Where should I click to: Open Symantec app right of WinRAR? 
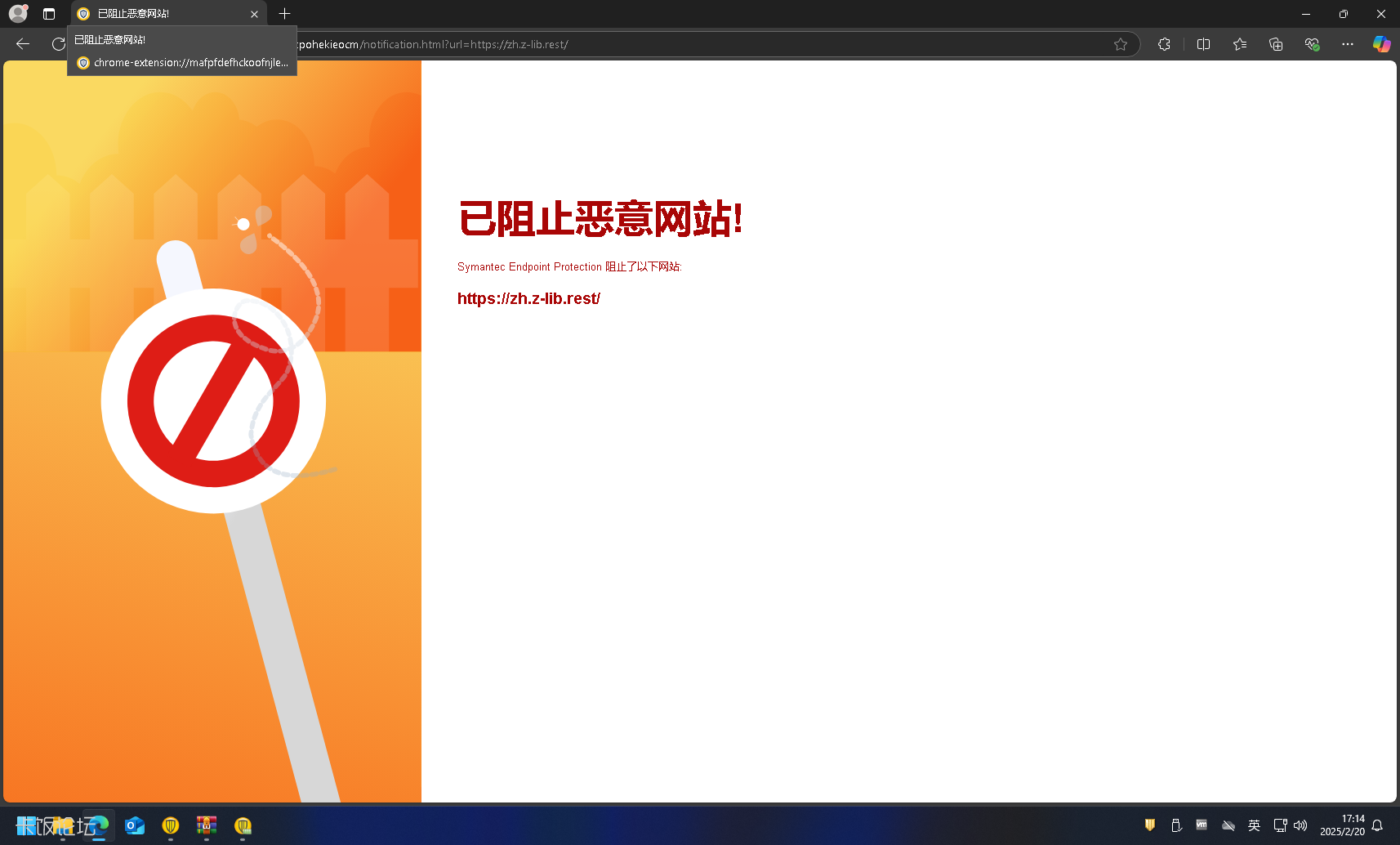243,825
